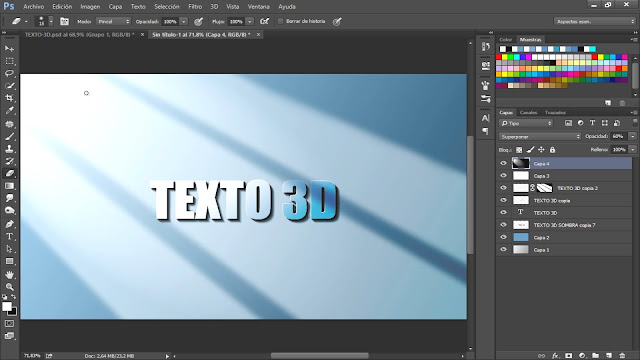The width and height of the screenshot is (640, 360).
Task: Open the Superponer blend mode dropdown
Action: coord(540,136)
